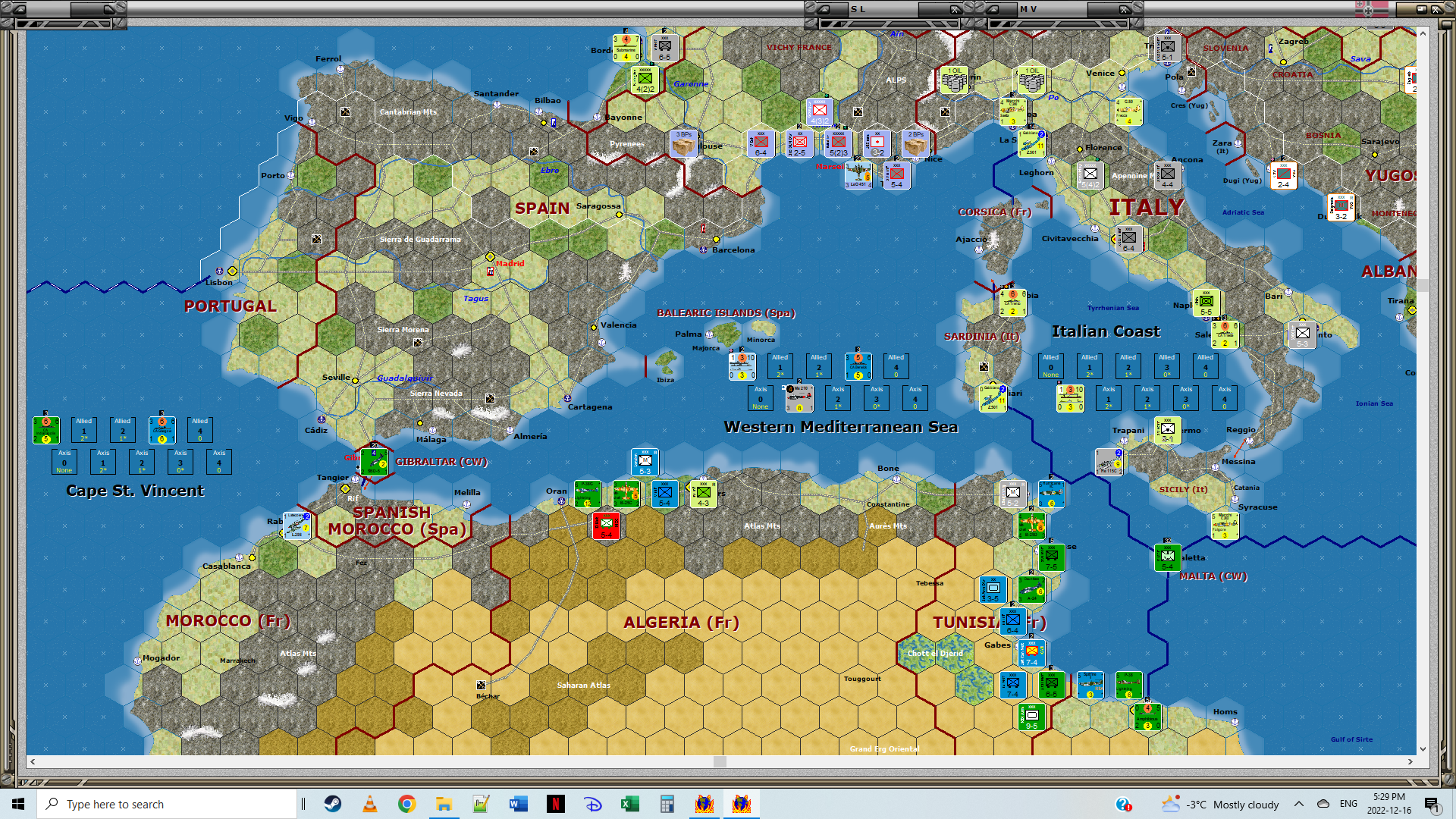Click Allied 2 box in Western Mediterranean
Image resolution: width=1456 pixels, height=819 pixels.
(819, 366)
